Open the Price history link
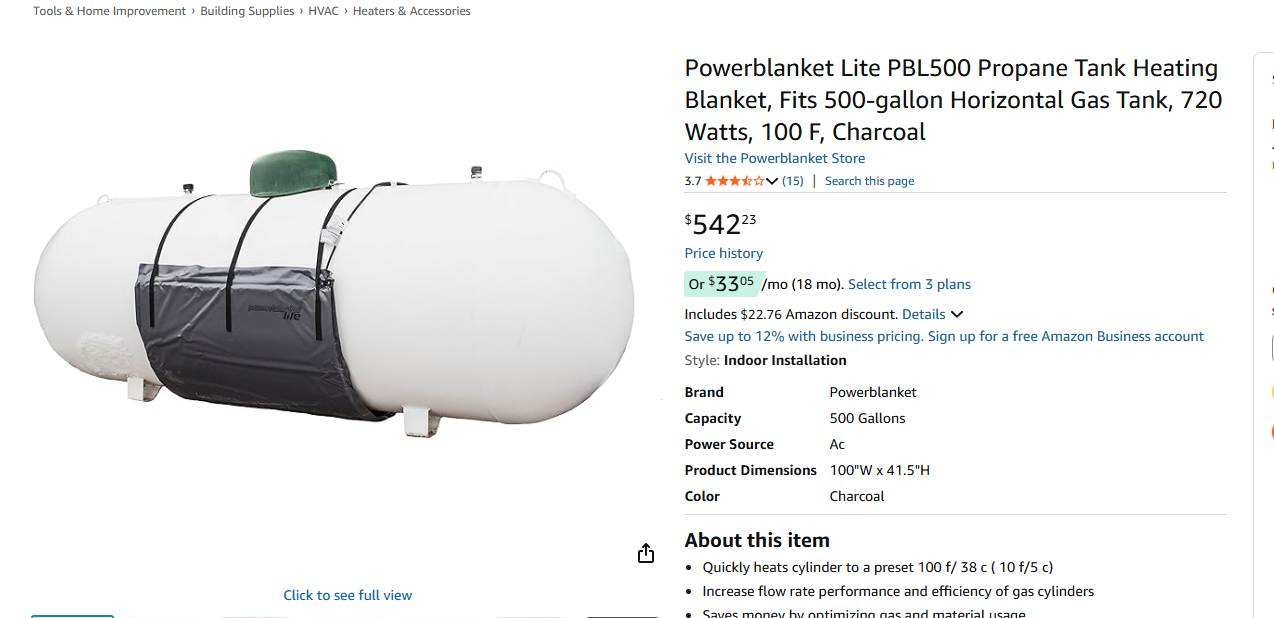This screenshot has width=1274, height=618. coord(724,253)
